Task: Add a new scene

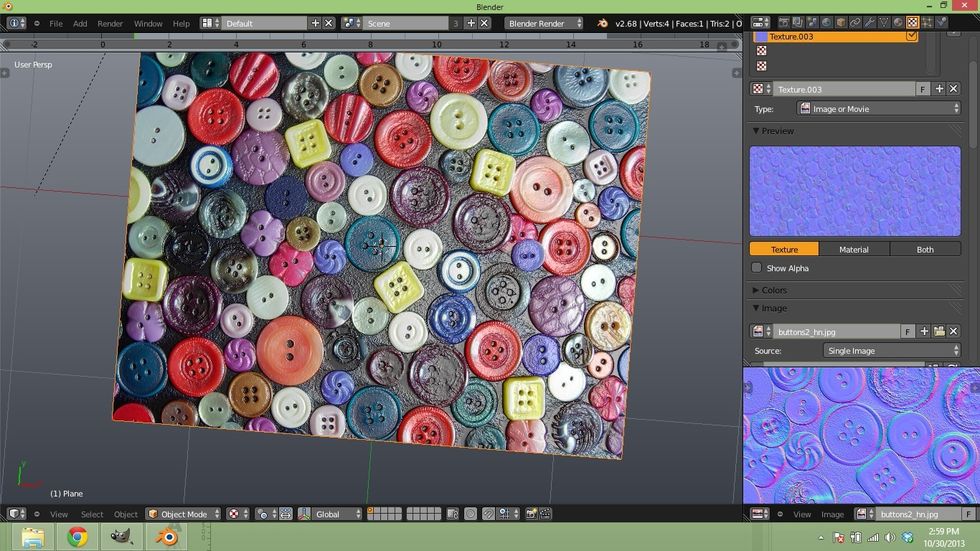Action: 471,23
